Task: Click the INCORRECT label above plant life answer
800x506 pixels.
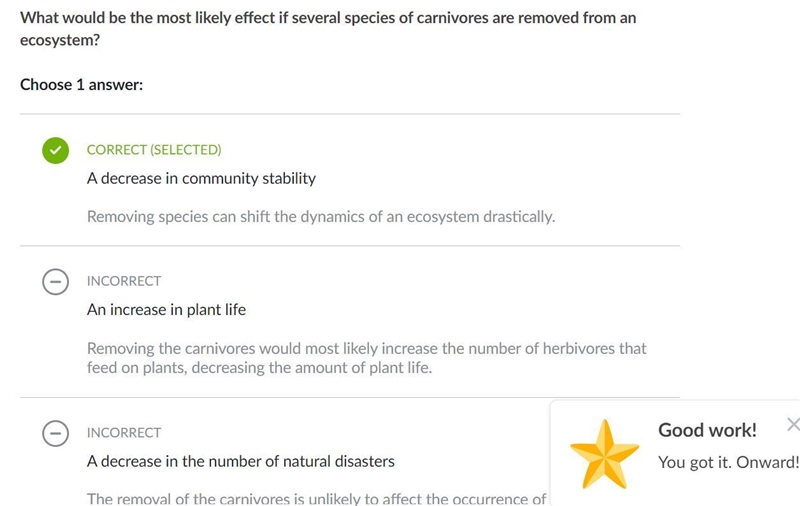Action: tap(124, 281)
